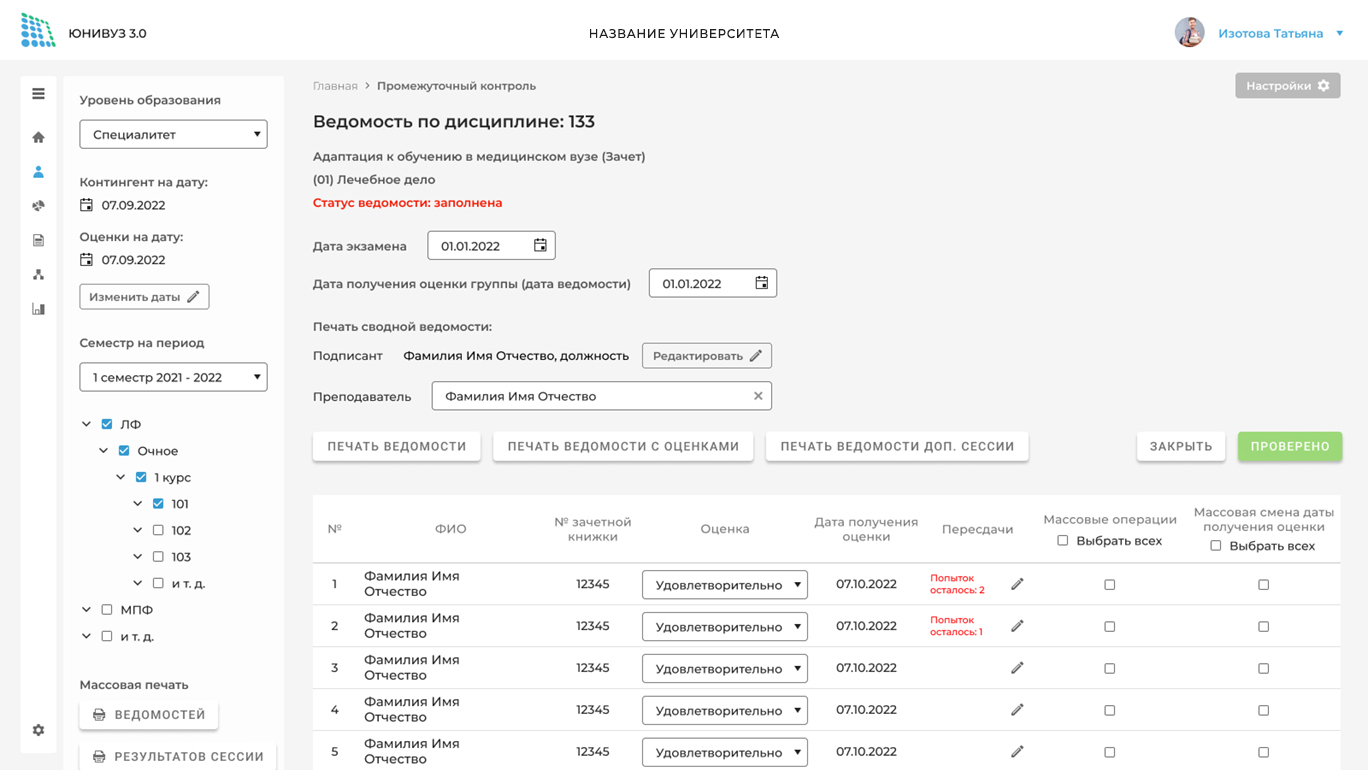
Task: Click the Преподаватель input field
Action: pyautogui.click(x=602, y=396)
